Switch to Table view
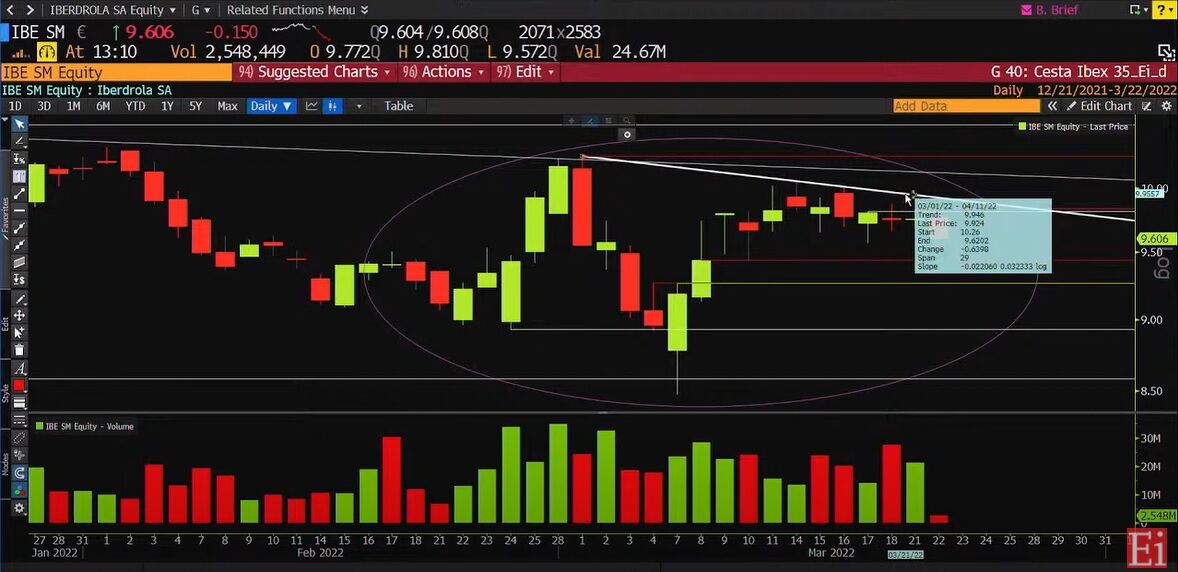This screenshot has height=572, width=1178. click(399, 106)
